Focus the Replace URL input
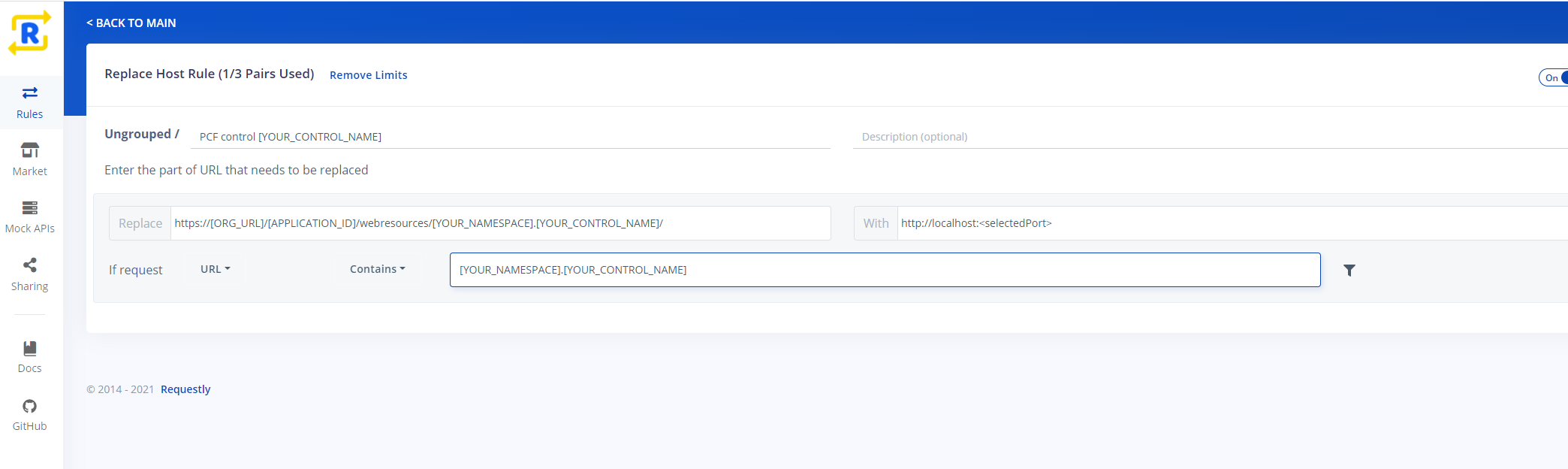The image size is (1568, 469). pos(499,223)
